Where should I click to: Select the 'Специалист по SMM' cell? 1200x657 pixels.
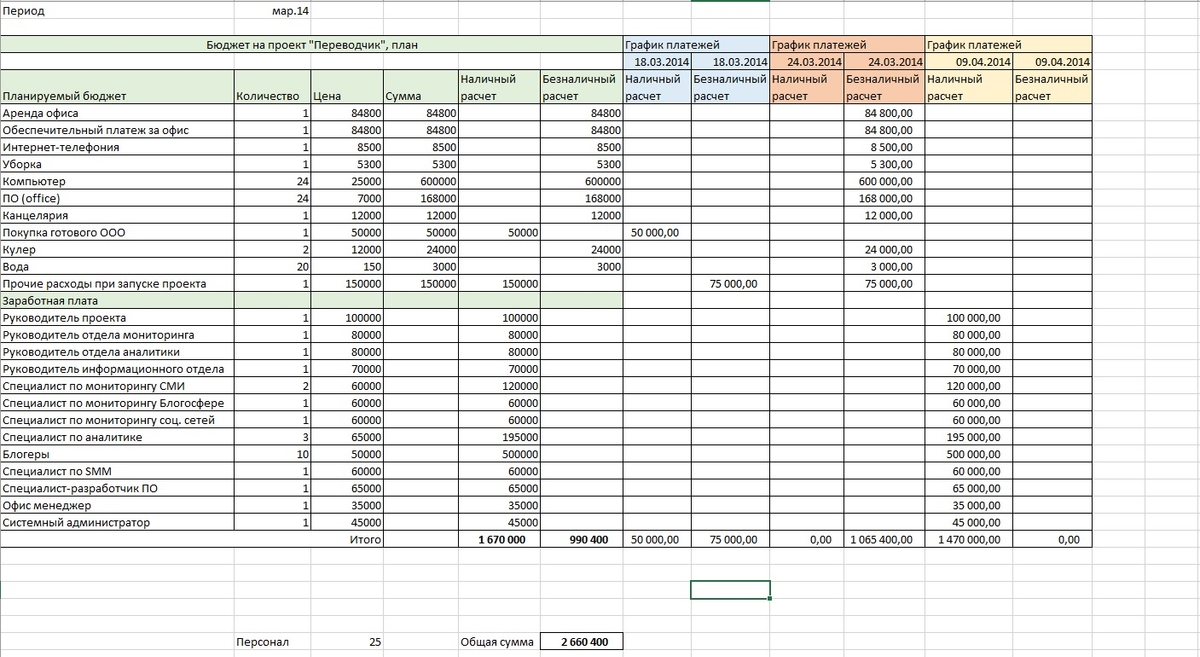117,471
